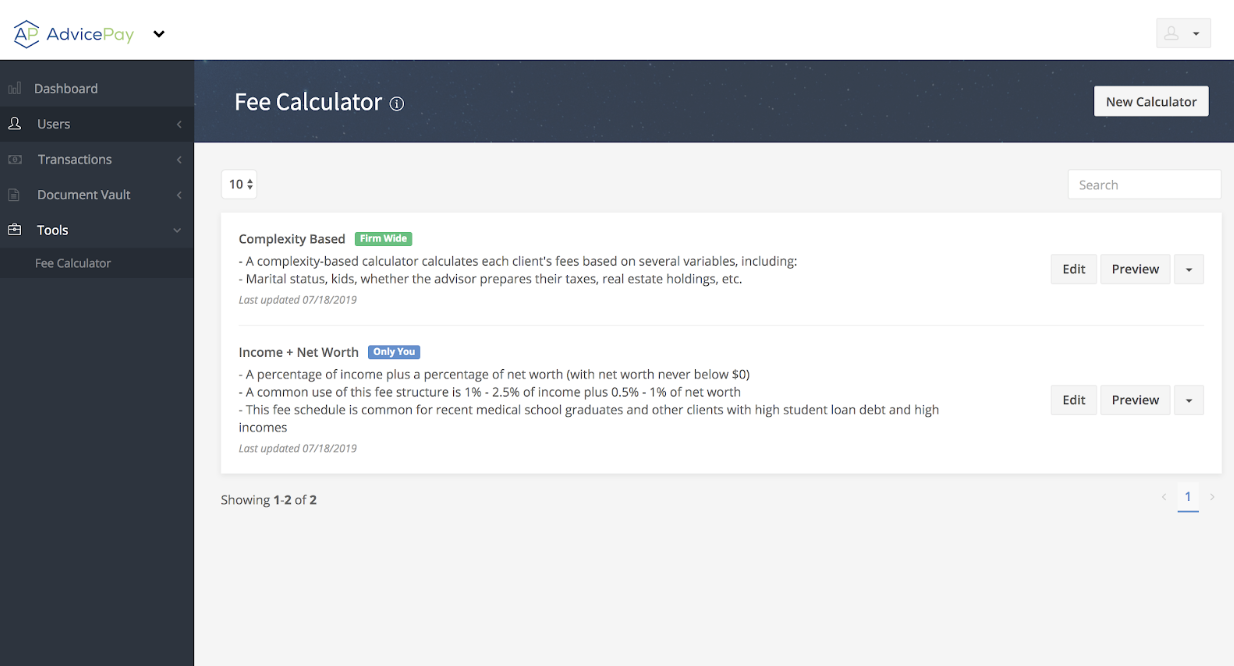Click the previous page left arrow

click(1163, 496)
